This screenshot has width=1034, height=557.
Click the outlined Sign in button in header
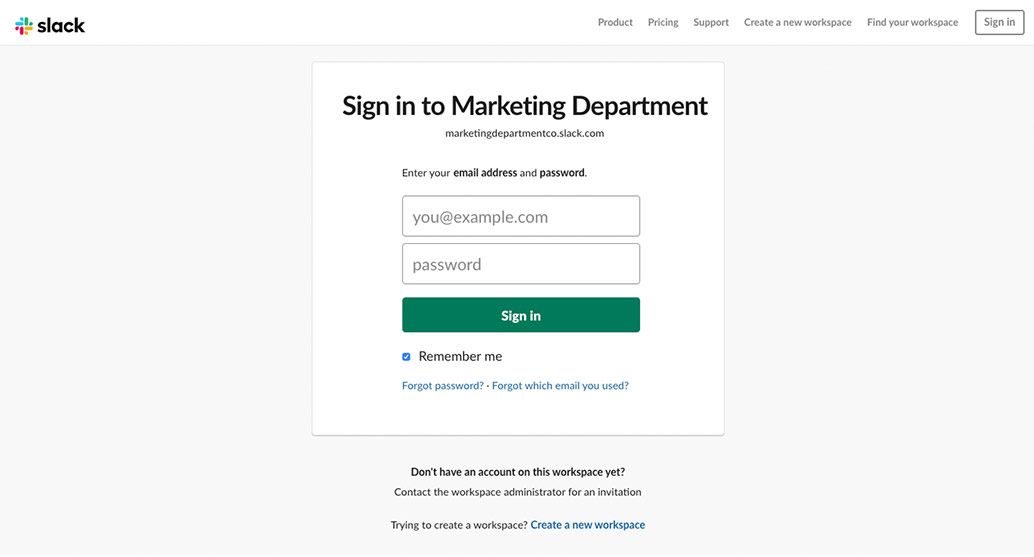pos(999,22)
